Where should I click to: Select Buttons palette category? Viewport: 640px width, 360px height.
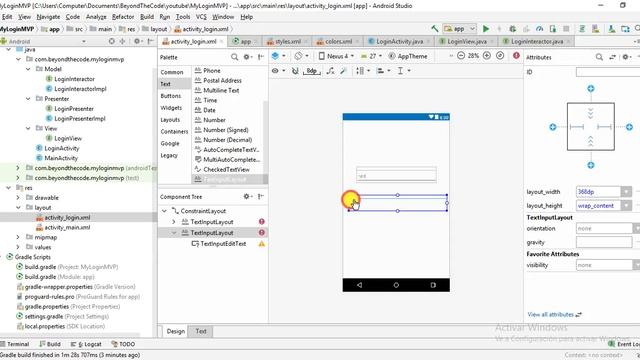tap(171, 96)
